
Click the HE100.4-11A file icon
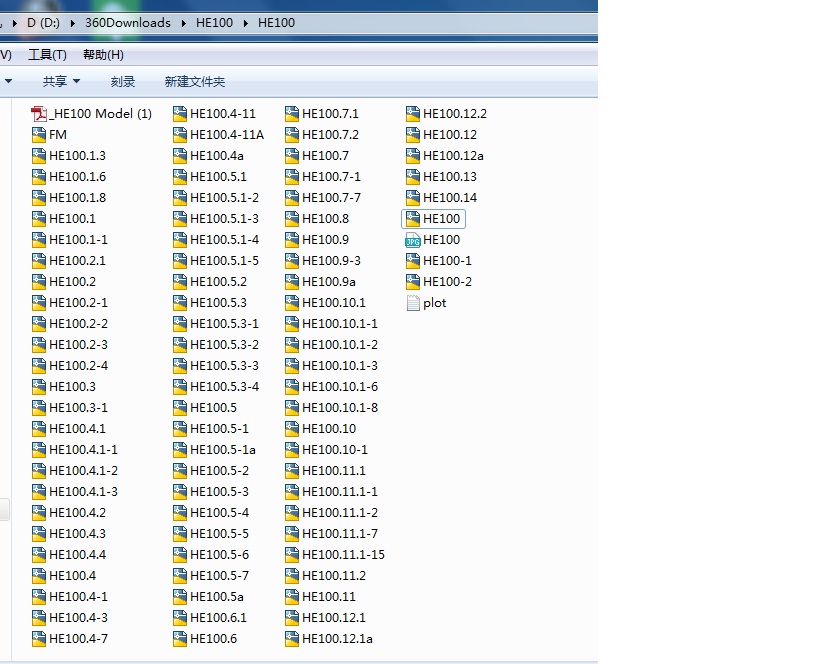(x=180, y=135)
